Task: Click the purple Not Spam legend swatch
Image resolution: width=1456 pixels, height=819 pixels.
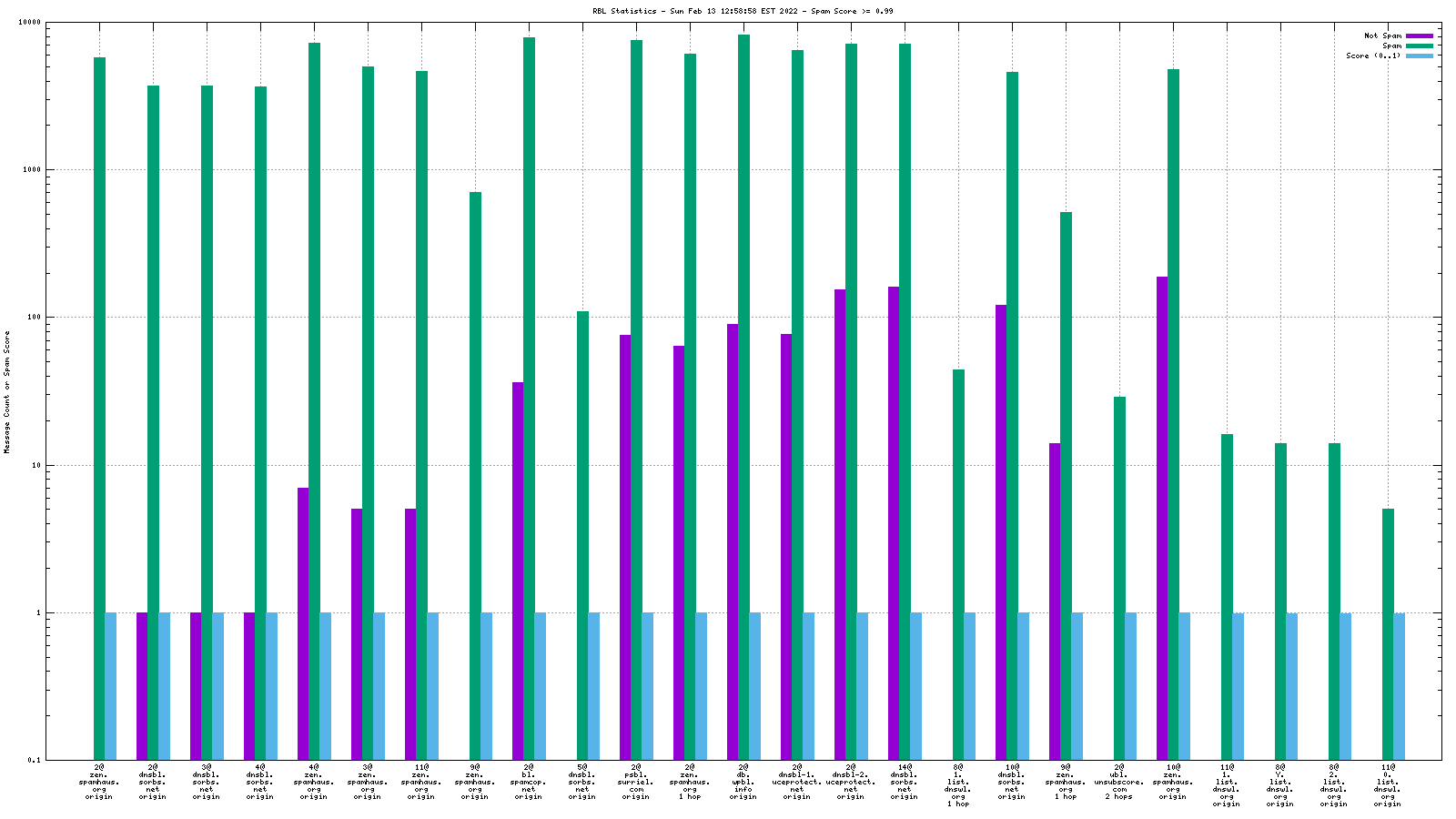Action: point(1419,36)
